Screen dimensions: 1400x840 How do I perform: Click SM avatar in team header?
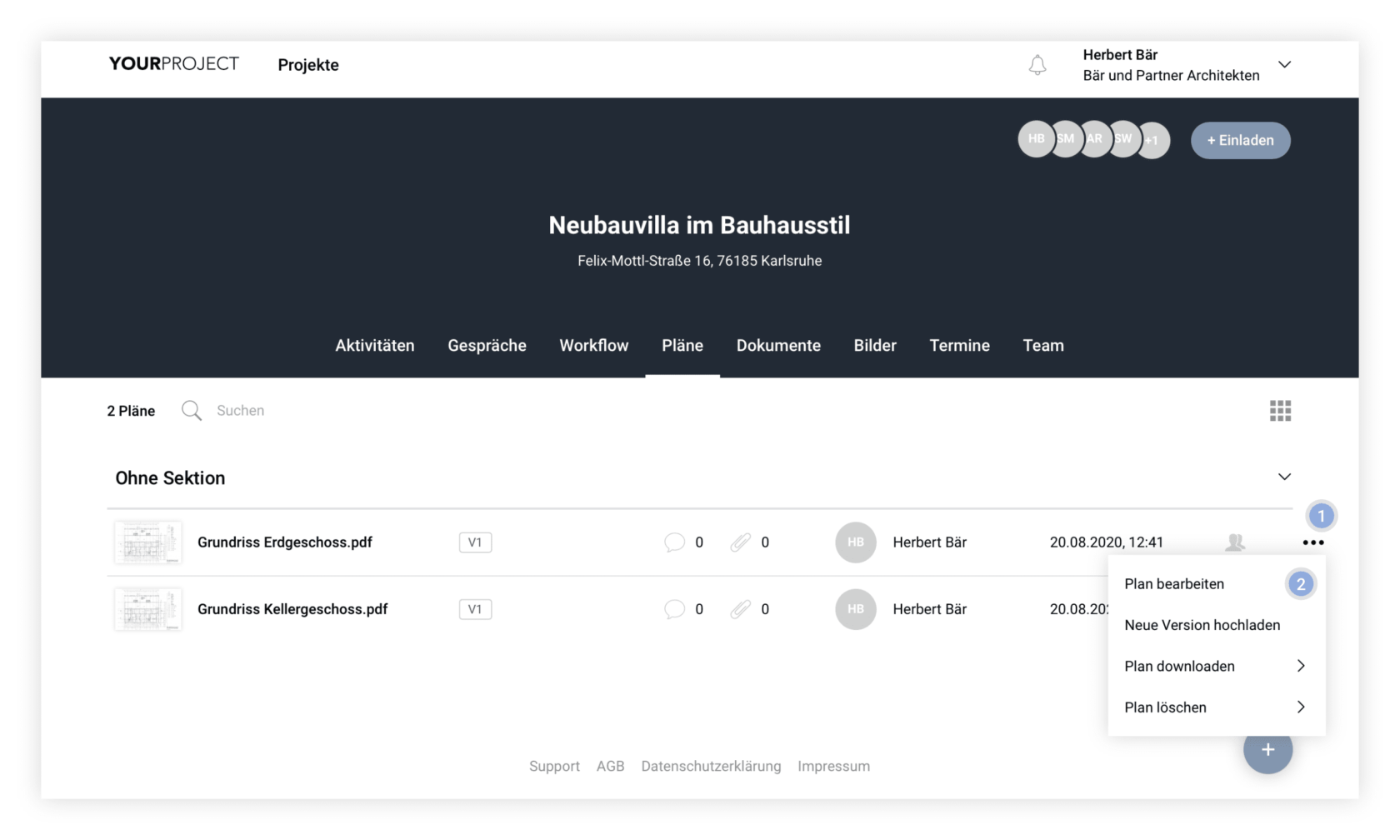coord(1067,139)
